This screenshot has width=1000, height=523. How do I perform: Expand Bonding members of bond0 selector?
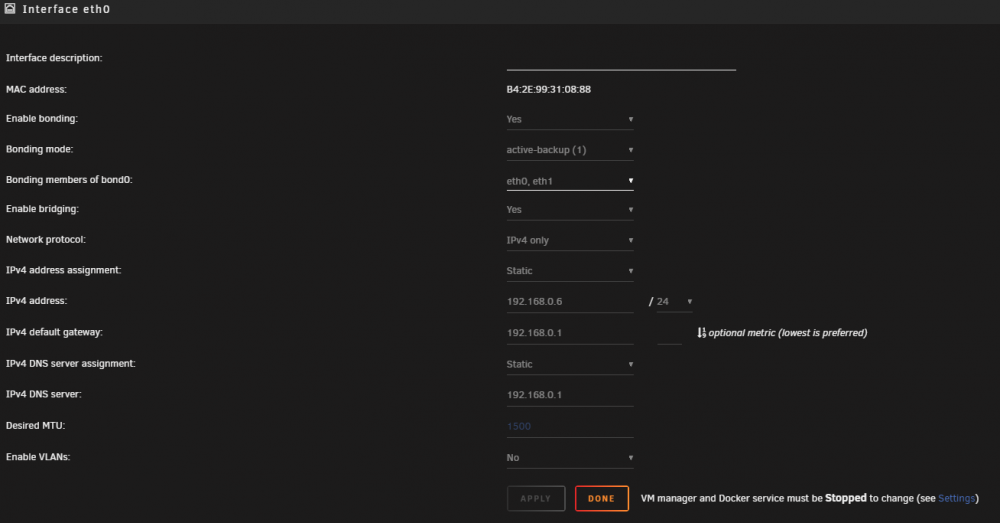[x=570, y=180]
